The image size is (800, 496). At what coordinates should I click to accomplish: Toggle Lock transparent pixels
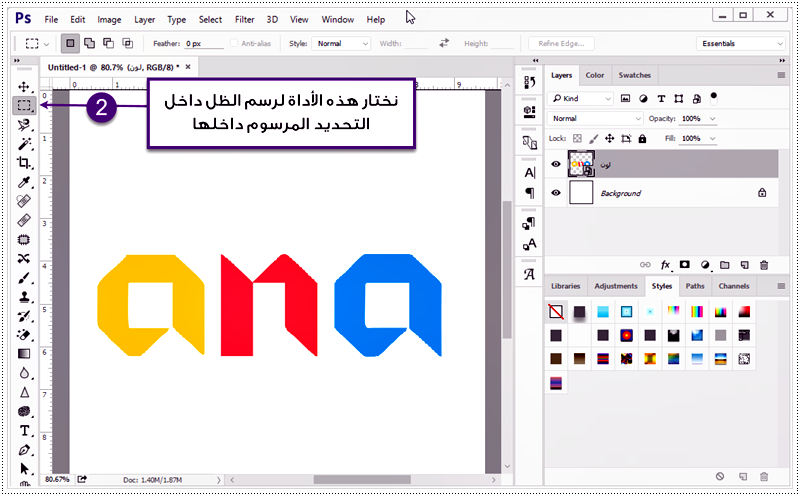pyautogui.click(x=577, y=138)
